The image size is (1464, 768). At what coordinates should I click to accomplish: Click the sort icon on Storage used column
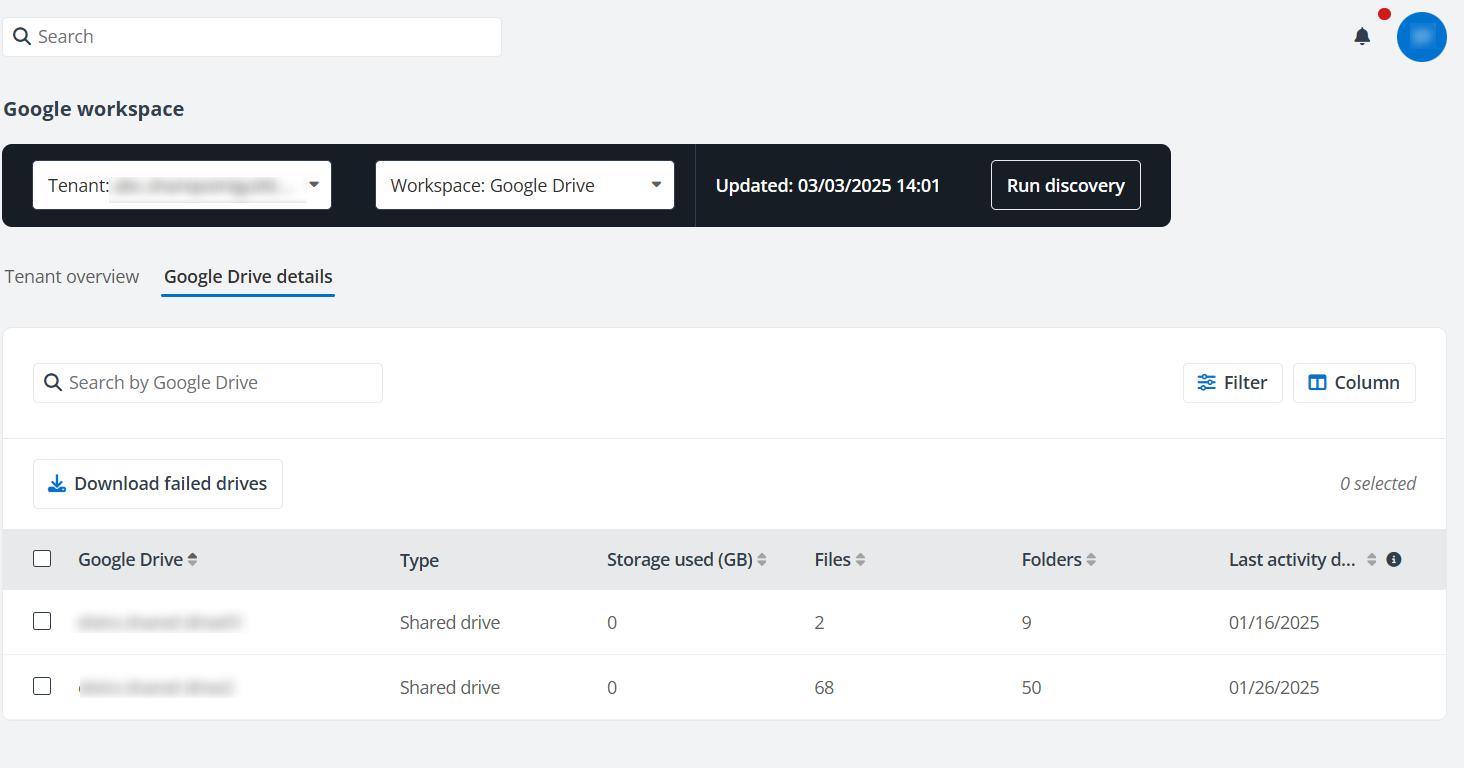click(x=764, y=559)
